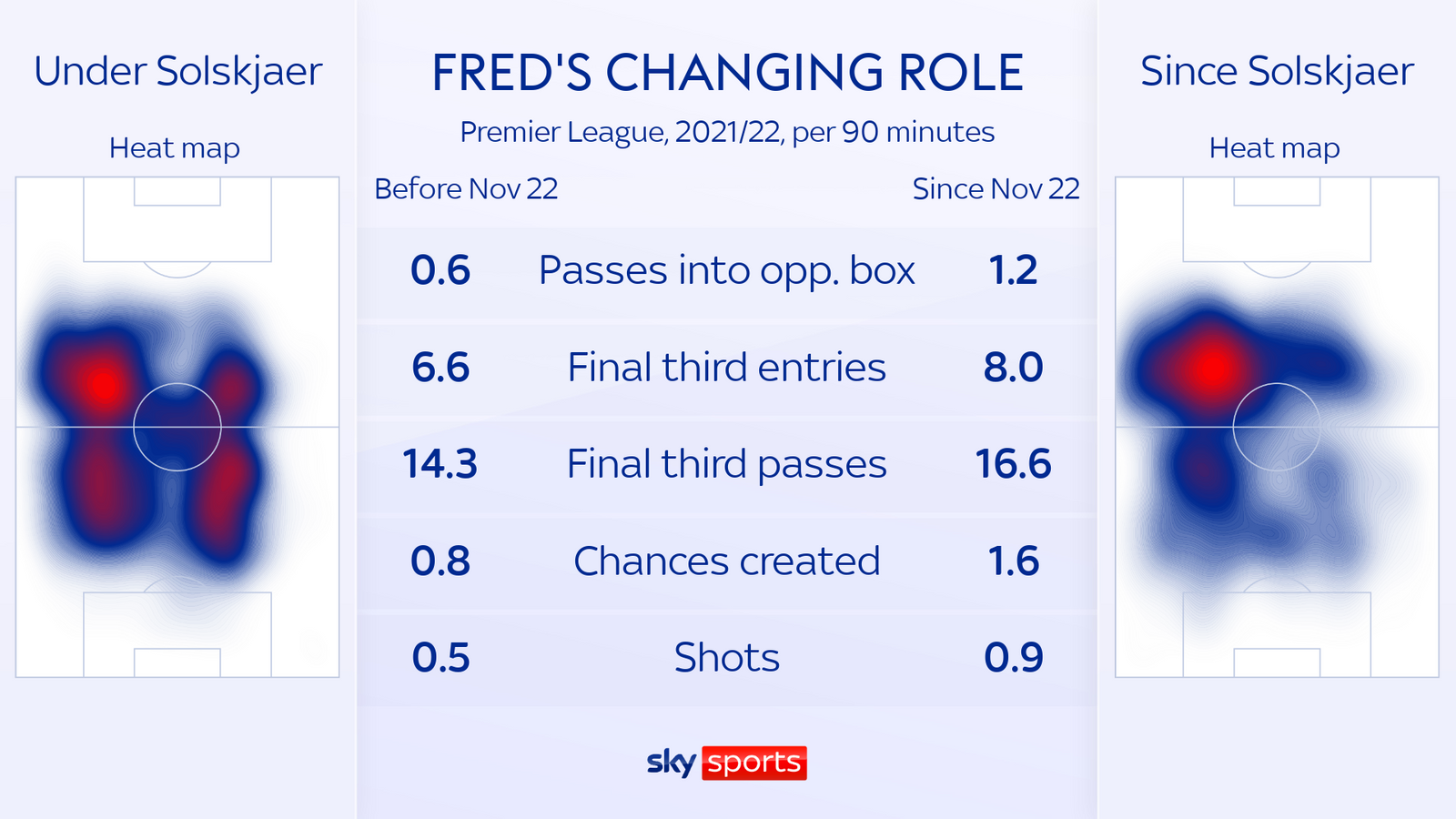The height and width of the screenshot is (819, 1456).
Task: Click the FRED'S CHANGING ROLE title
Action: click(727, 73)
